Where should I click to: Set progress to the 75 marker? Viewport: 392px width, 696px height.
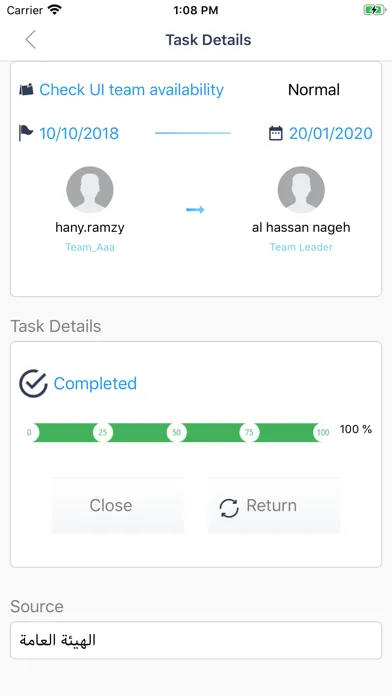249,432
